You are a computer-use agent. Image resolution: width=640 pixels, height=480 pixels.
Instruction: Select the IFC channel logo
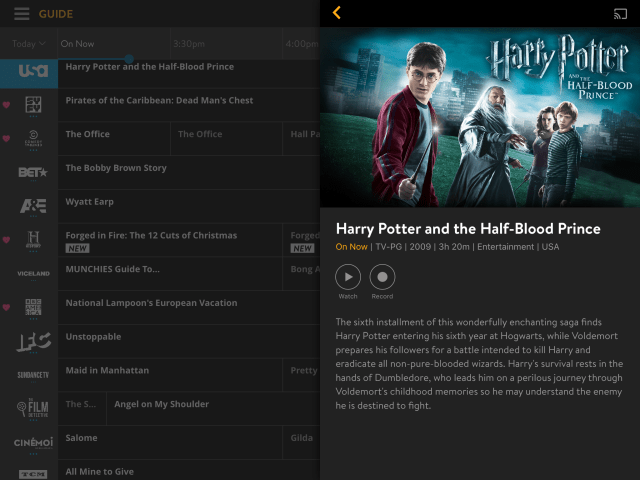pos(33,341)
